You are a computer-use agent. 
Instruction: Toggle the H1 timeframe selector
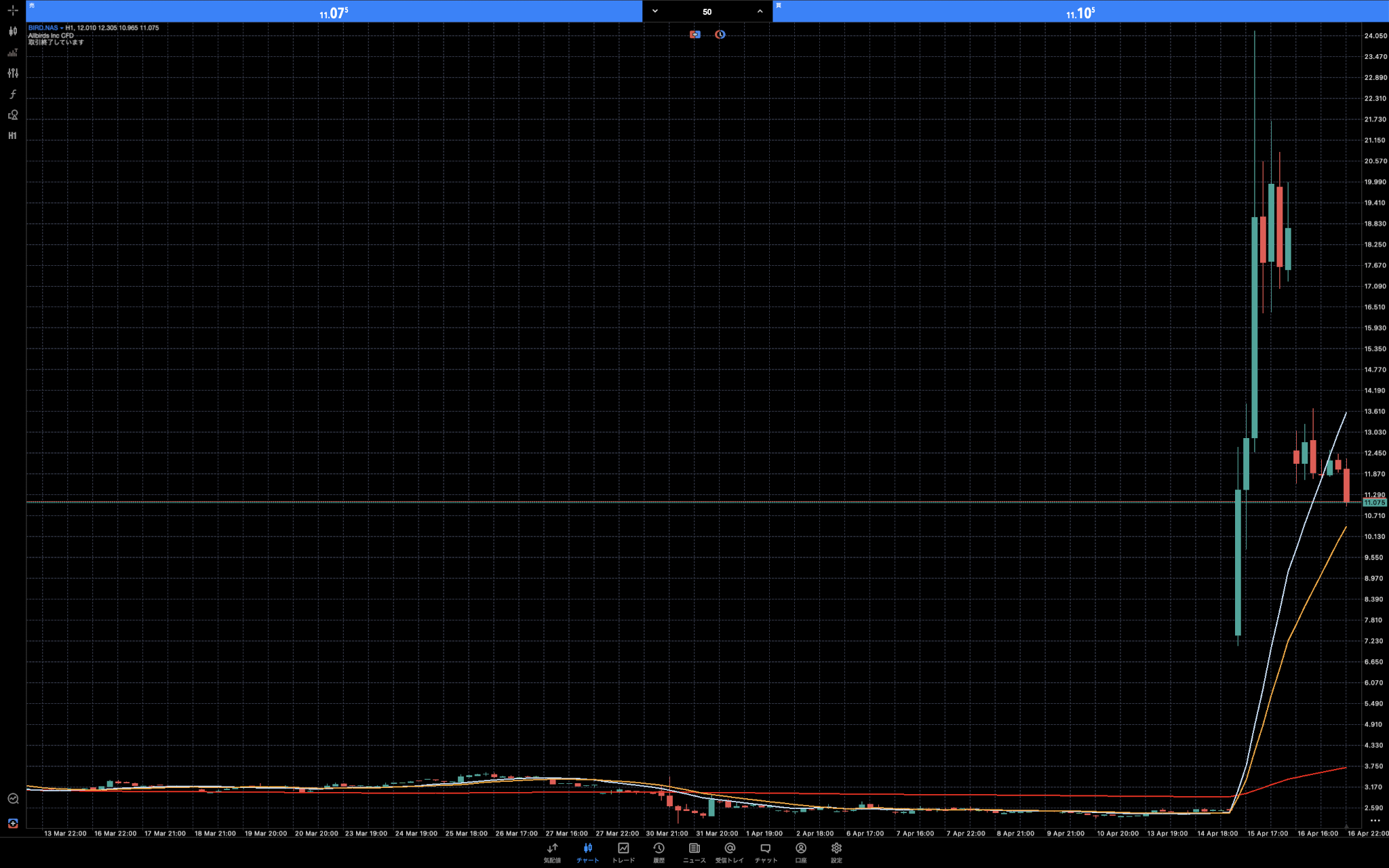click(12, 136)
